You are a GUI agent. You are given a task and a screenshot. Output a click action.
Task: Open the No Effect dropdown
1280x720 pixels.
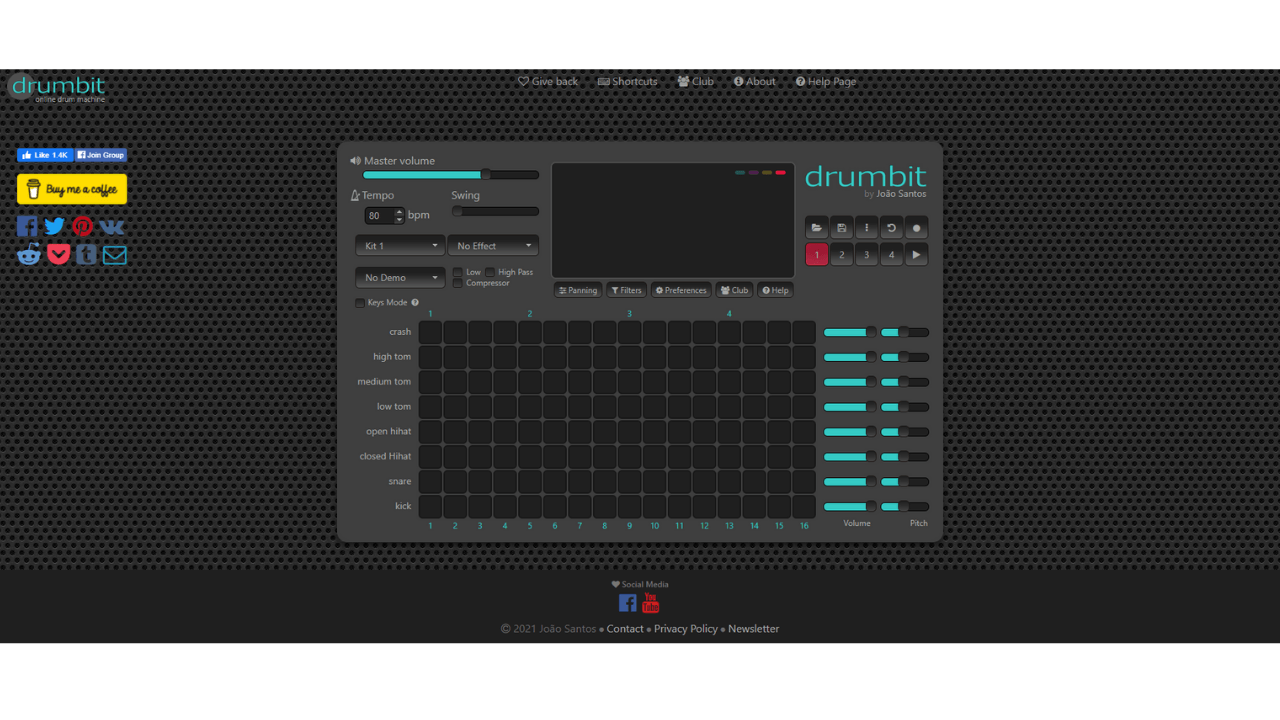pos(493,245)
